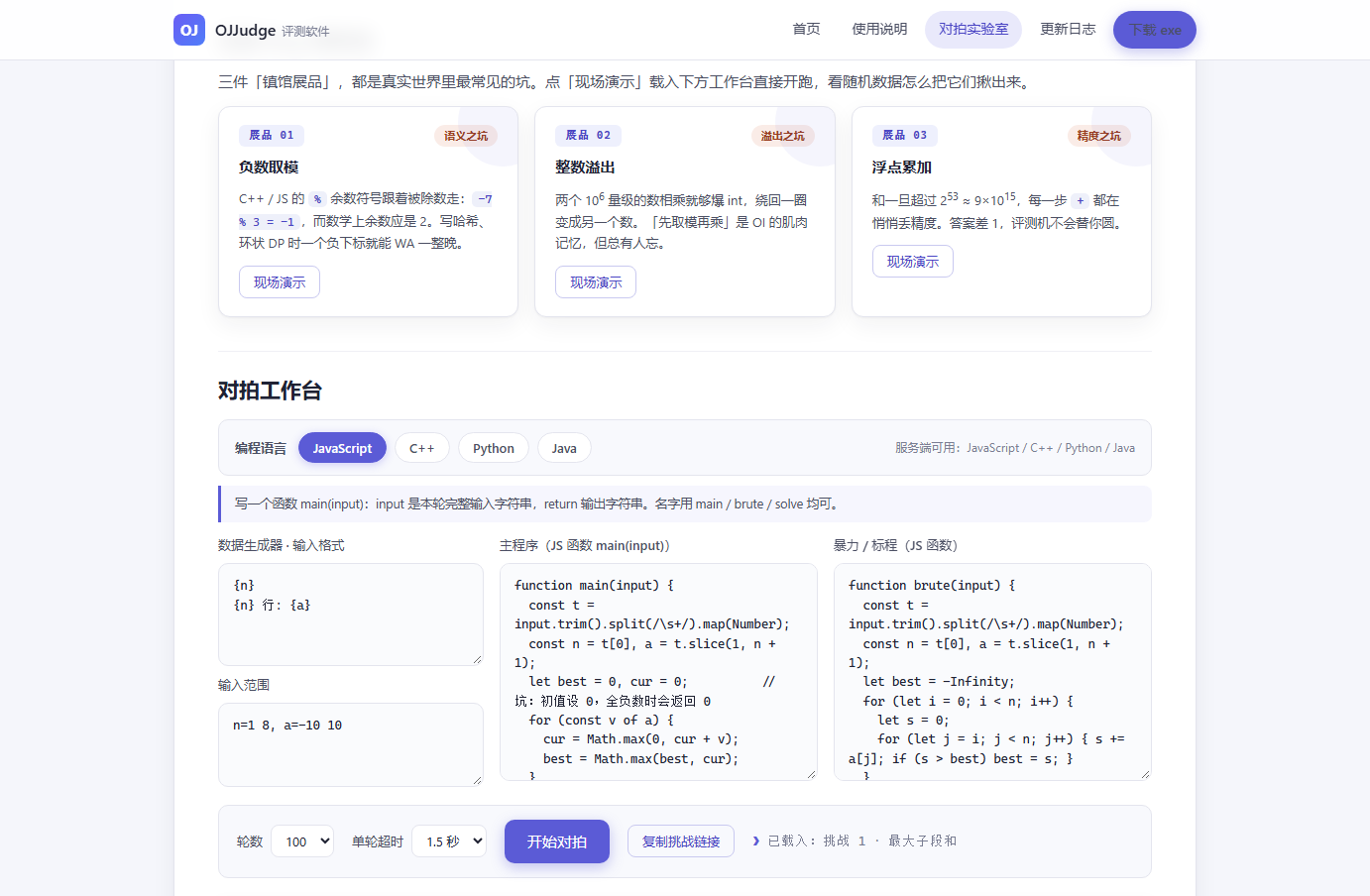Switch to 对拍实验室 tab
The image size is (1370, 896).
[x=973, y=30]
